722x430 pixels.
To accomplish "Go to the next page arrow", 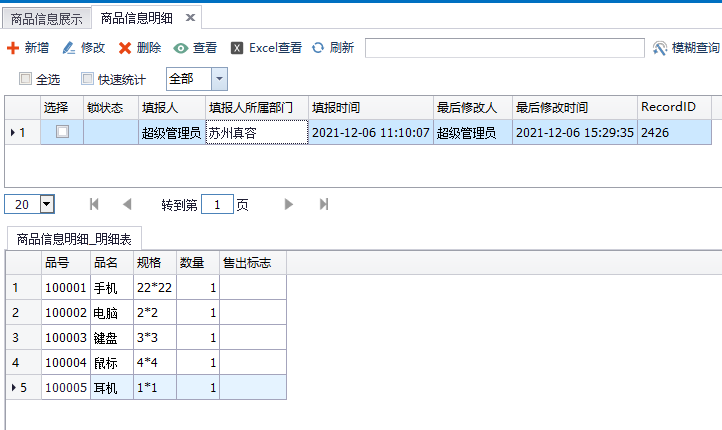I will 289,204.
